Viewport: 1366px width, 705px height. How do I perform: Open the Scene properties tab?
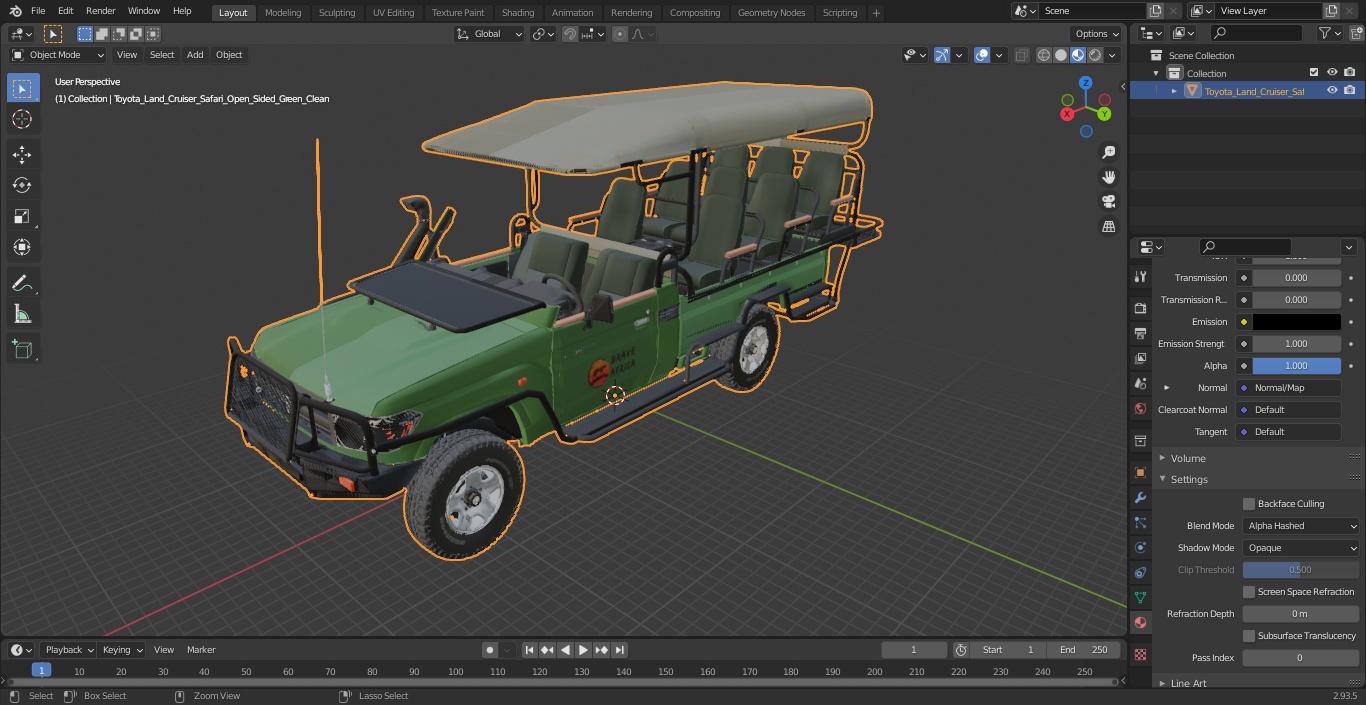(x=1140, y=383)
